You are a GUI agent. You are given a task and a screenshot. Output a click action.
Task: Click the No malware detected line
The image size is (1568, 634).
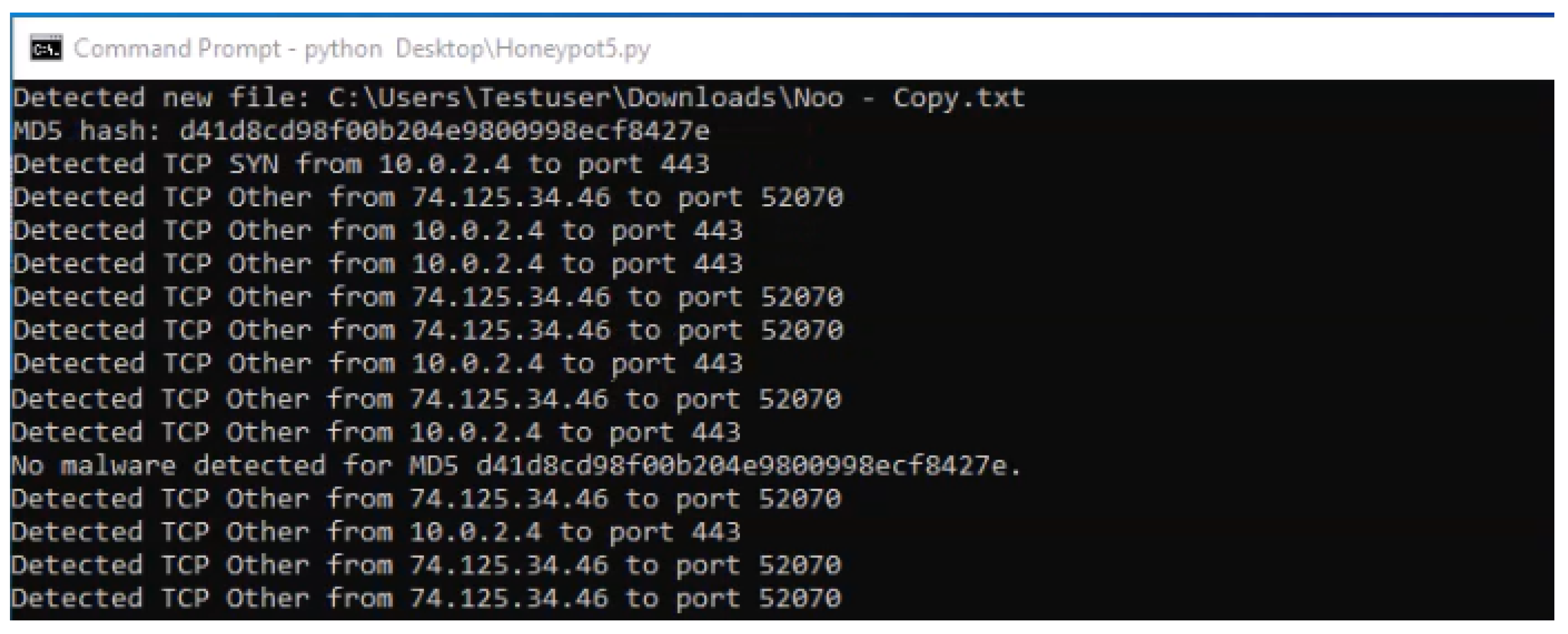516,465
